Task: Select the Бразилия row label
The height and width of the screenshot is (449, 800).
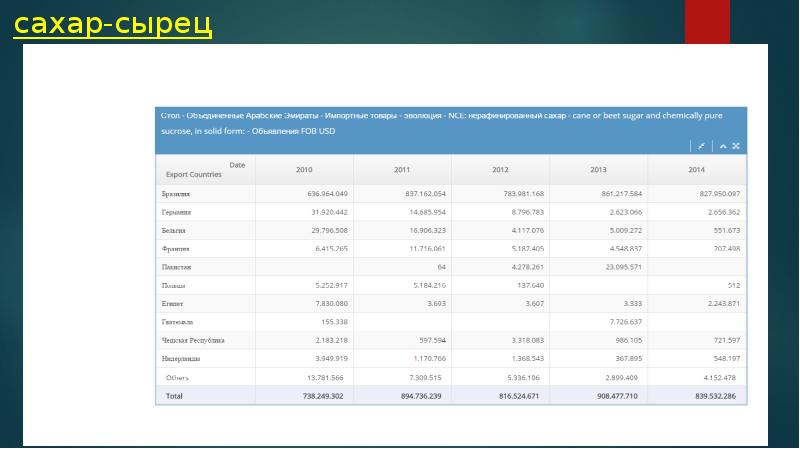Action: [176, 194]
